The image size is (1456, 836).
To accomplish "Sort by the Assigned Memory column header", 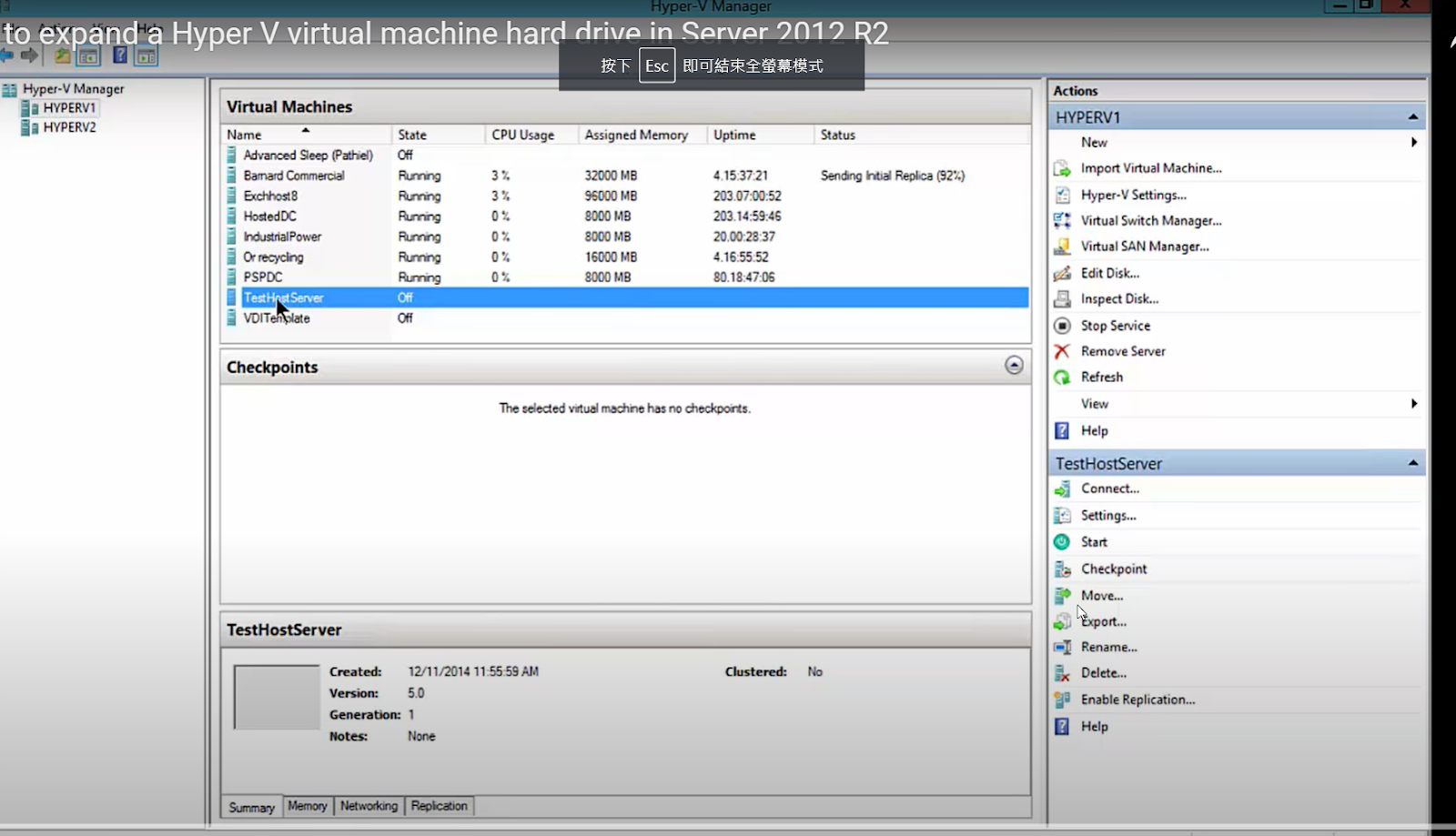I will click(x=642, y=135).
